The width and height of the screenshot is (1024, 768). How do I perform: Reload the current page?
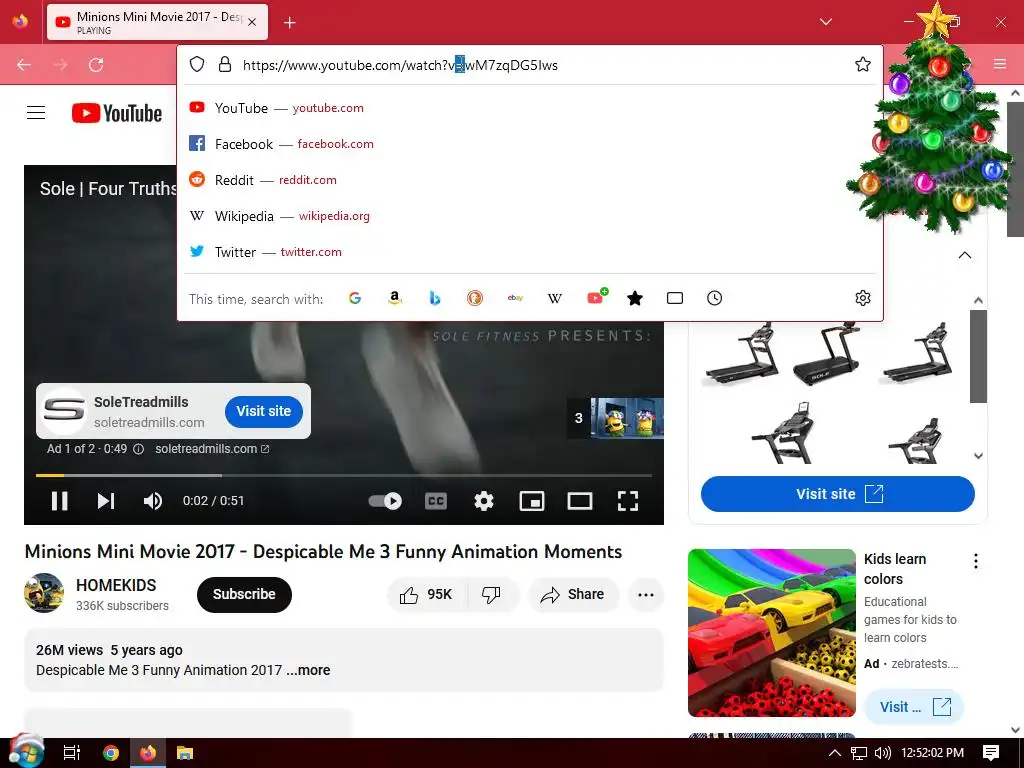click(96, 65)
